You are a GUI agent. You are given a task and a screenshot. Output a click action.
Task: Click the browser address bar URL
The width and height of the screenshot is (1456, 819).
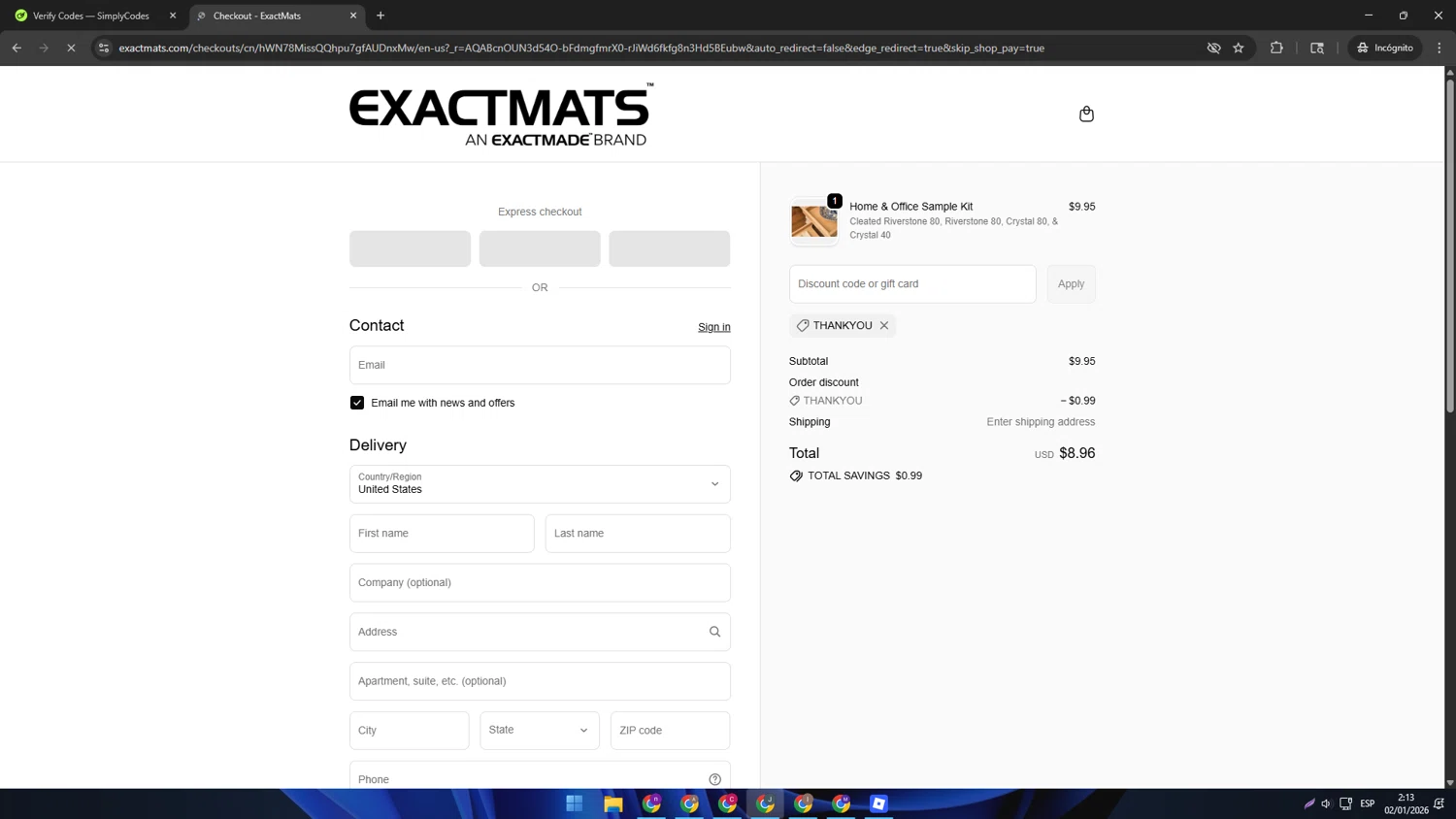click(582, 48)
